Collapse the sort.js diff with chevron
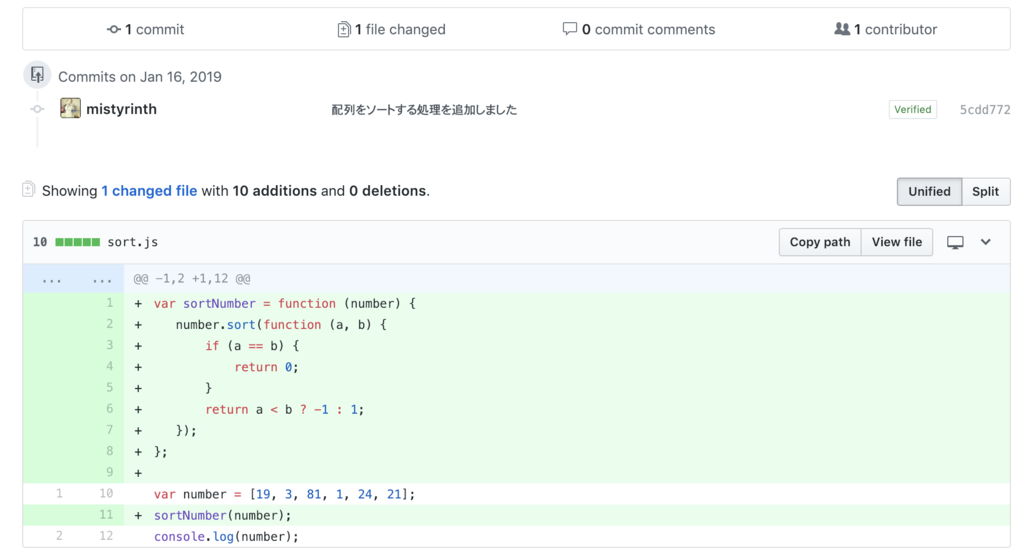The width and height of the screenshot is (1024, 560). point(985,242)
